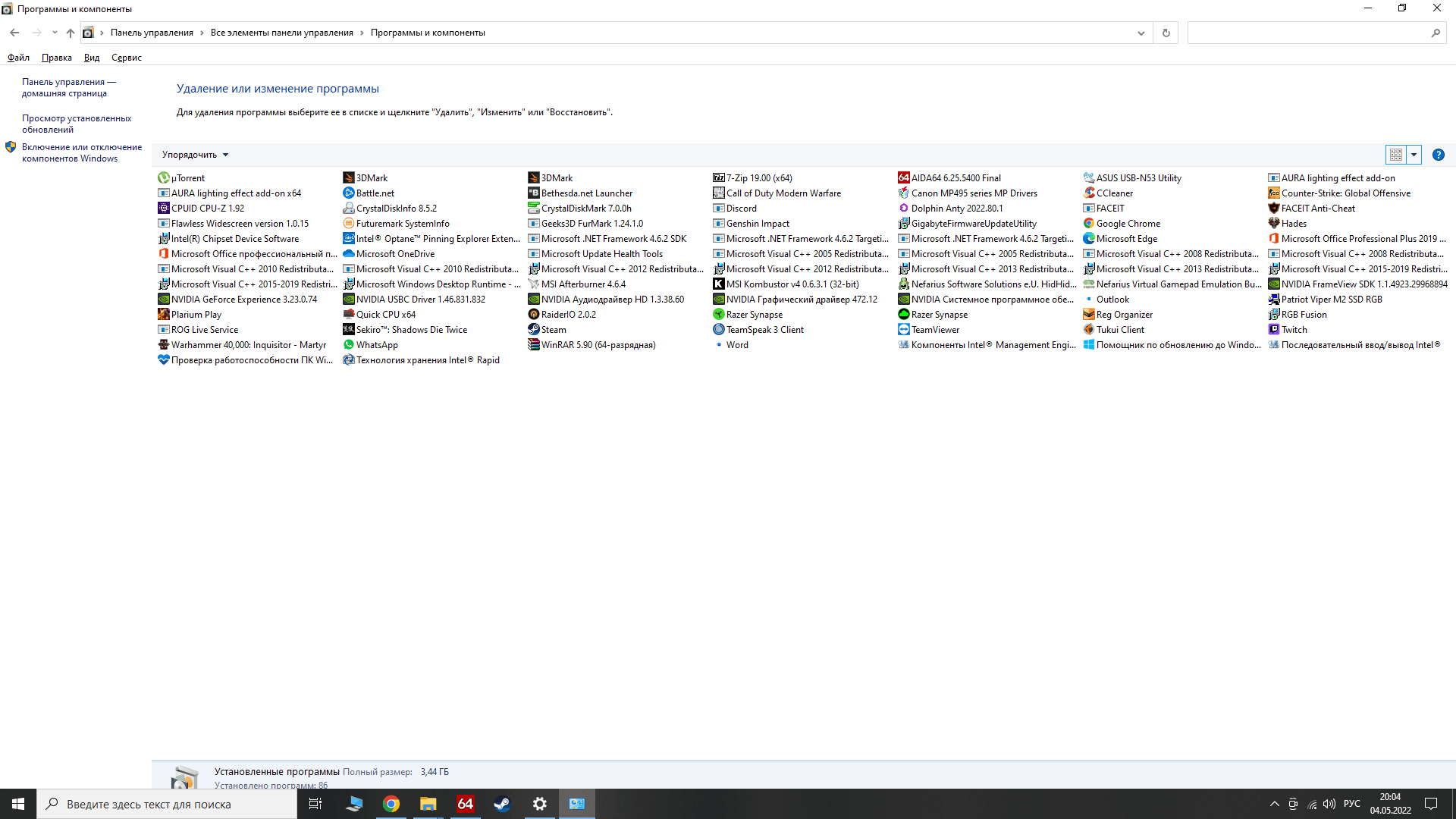Open File Explorer from the taskbar
Image resolution: width=1456 pixels, height=819 pixels.
tap(428, 804)
